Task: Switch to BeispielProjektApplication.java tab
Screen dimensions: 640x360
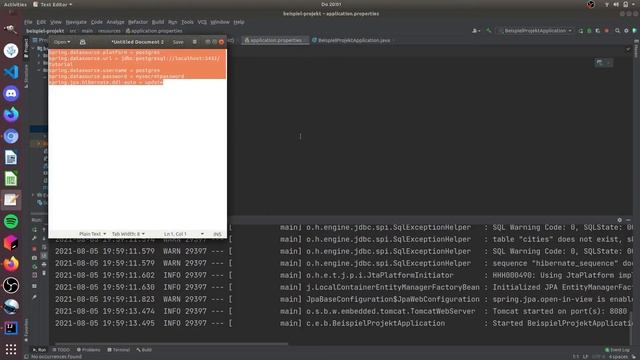Action: point(351,40)
